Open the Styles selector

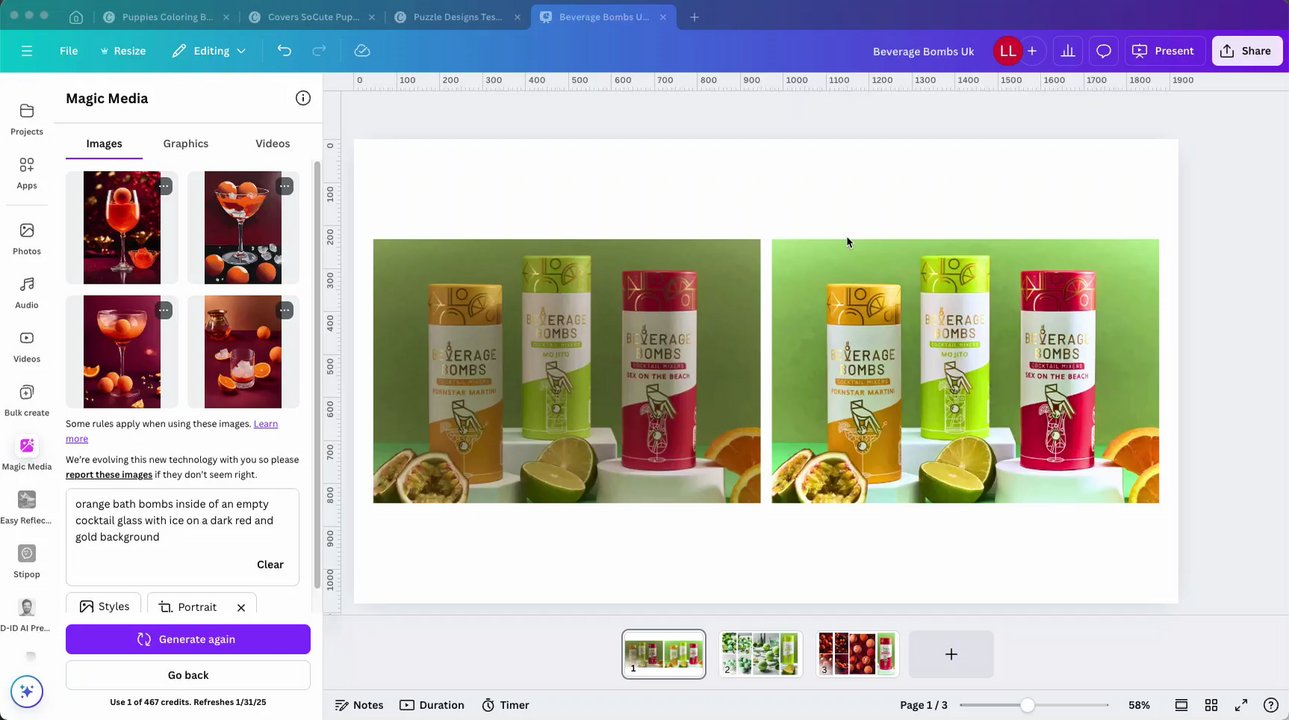coord(104,606)
